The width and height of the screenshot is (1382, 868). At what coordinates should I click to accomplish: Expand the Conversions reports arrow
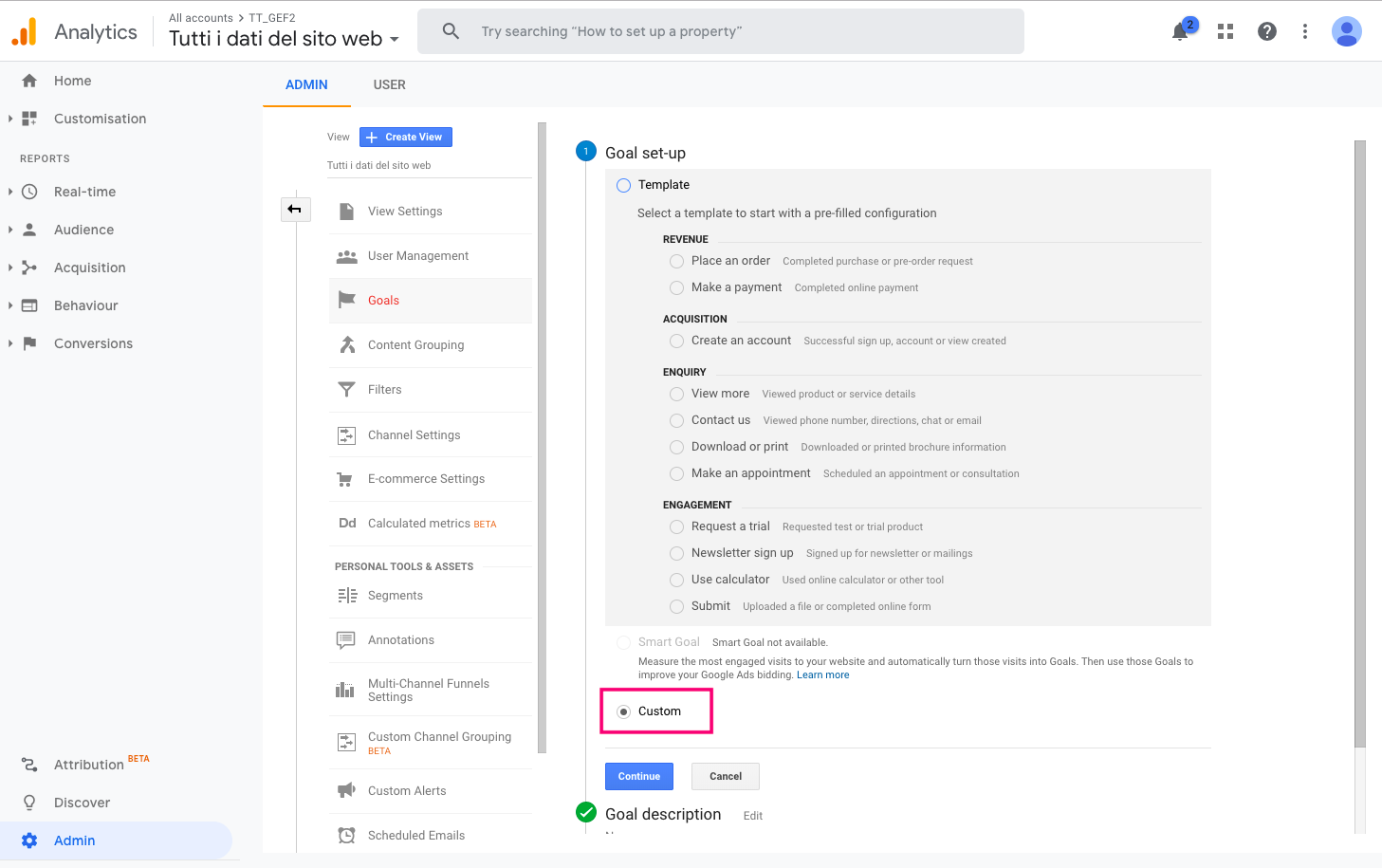point(10,343)
